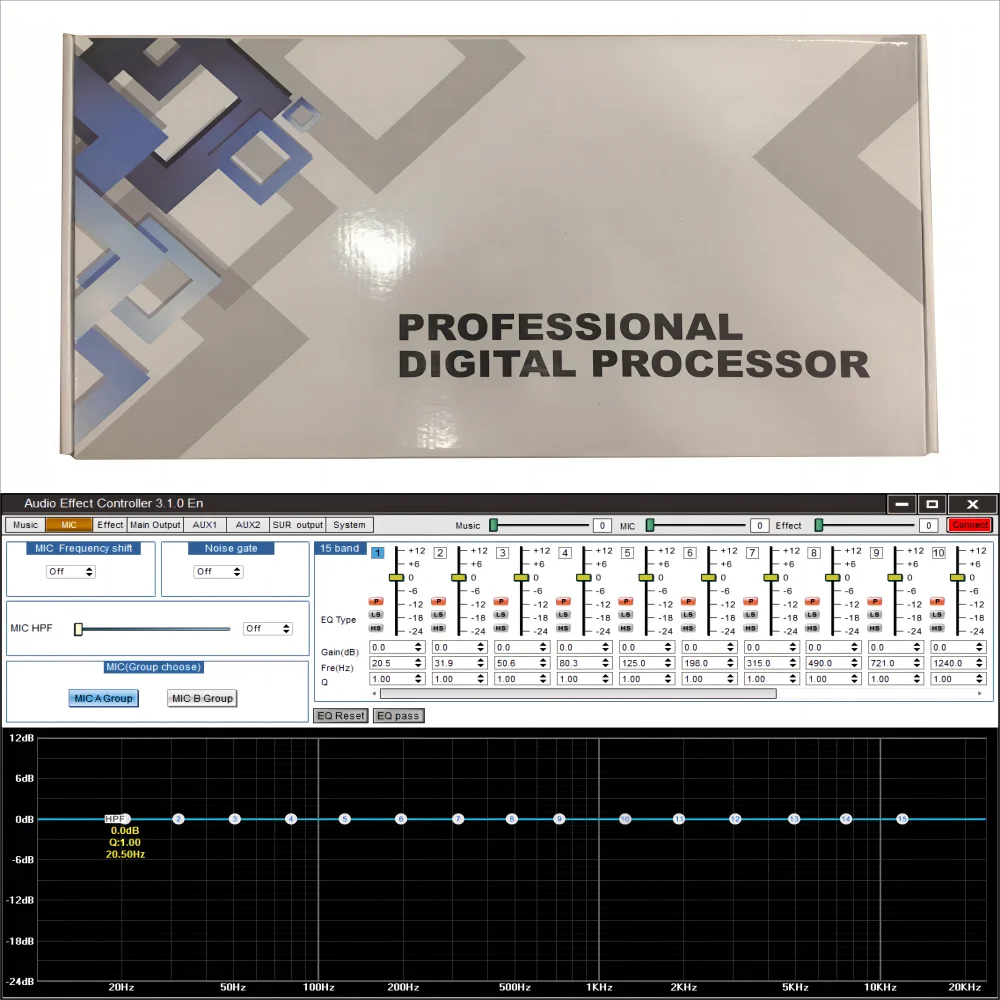The height and width of the screenshot is (1000, 1000).
Task: Select EQ node 15 on the response curve
Action: (902, 819)
